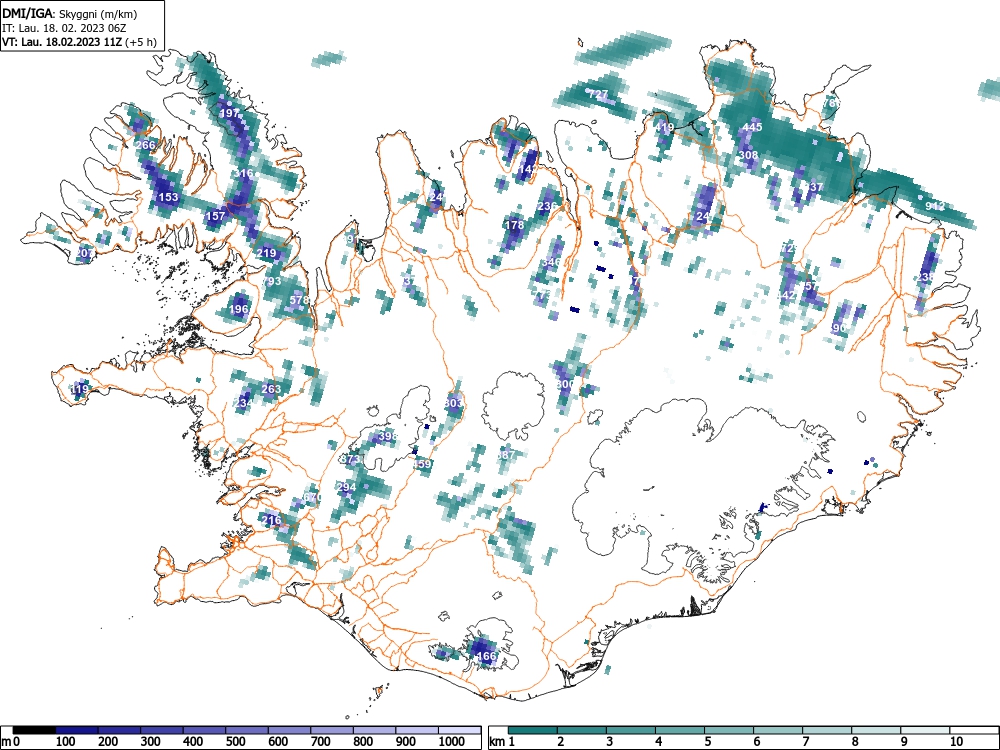
Task: Select the dark teal 1–2 km legend swatch
Action: (x=533, y=730)
